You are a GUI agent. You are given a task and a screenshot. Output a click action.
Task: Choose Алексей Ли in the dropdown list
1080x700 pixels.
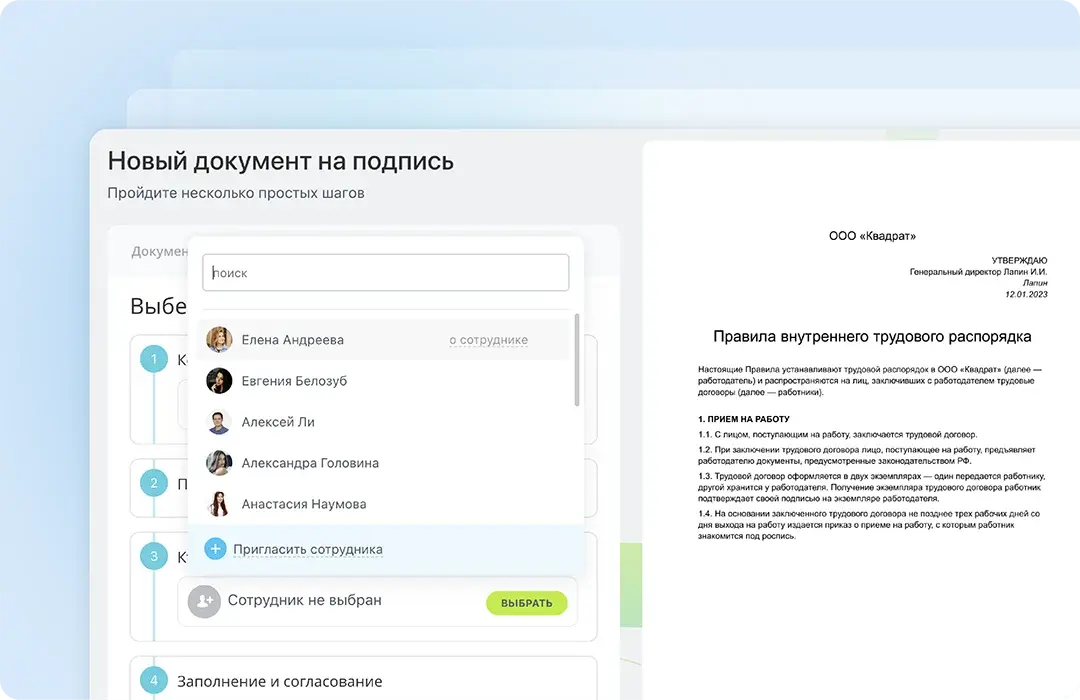(x=384, y=422)
